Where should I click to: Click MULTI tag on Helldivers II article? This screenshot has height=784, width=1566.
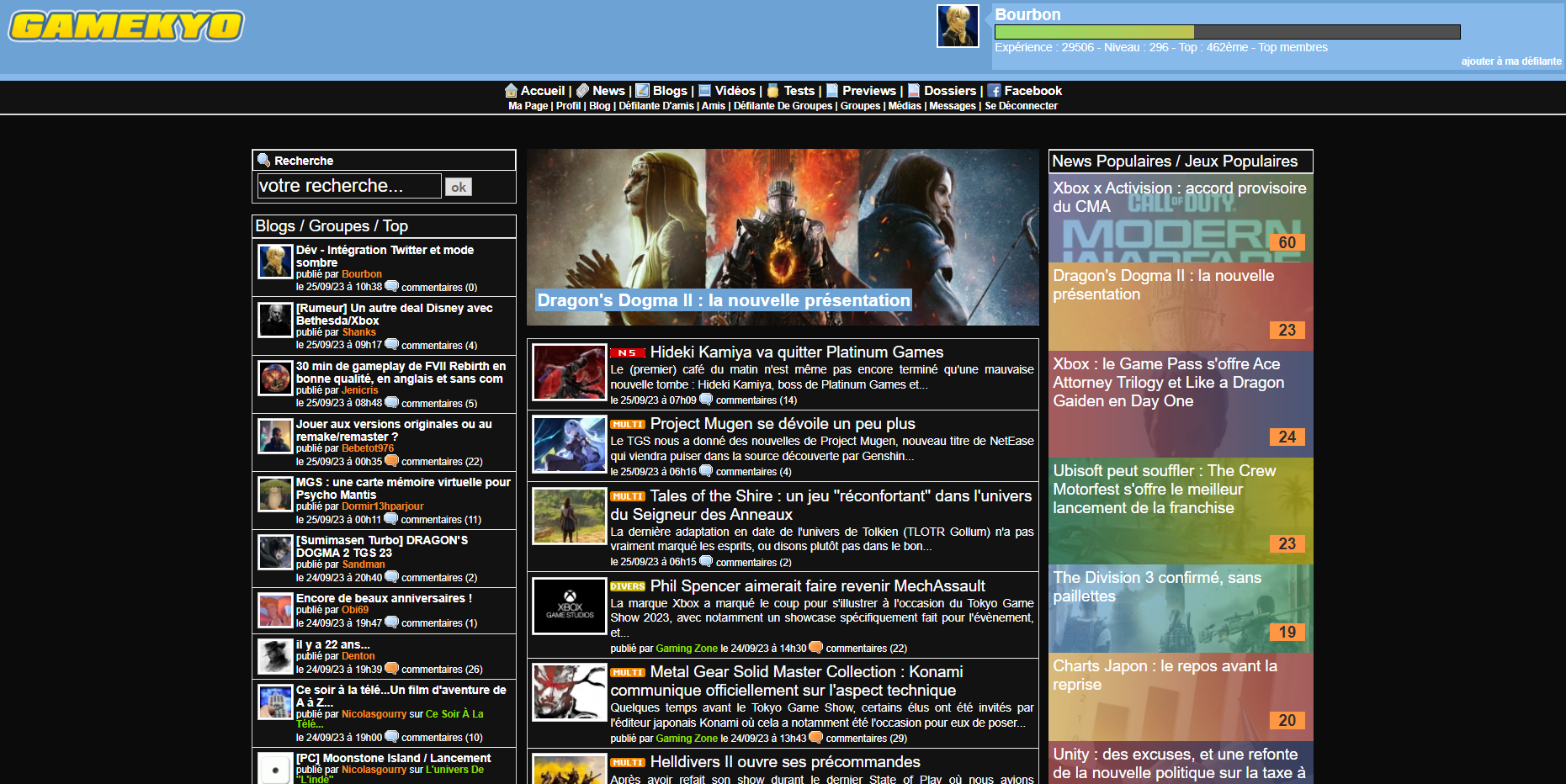[628, 763]
